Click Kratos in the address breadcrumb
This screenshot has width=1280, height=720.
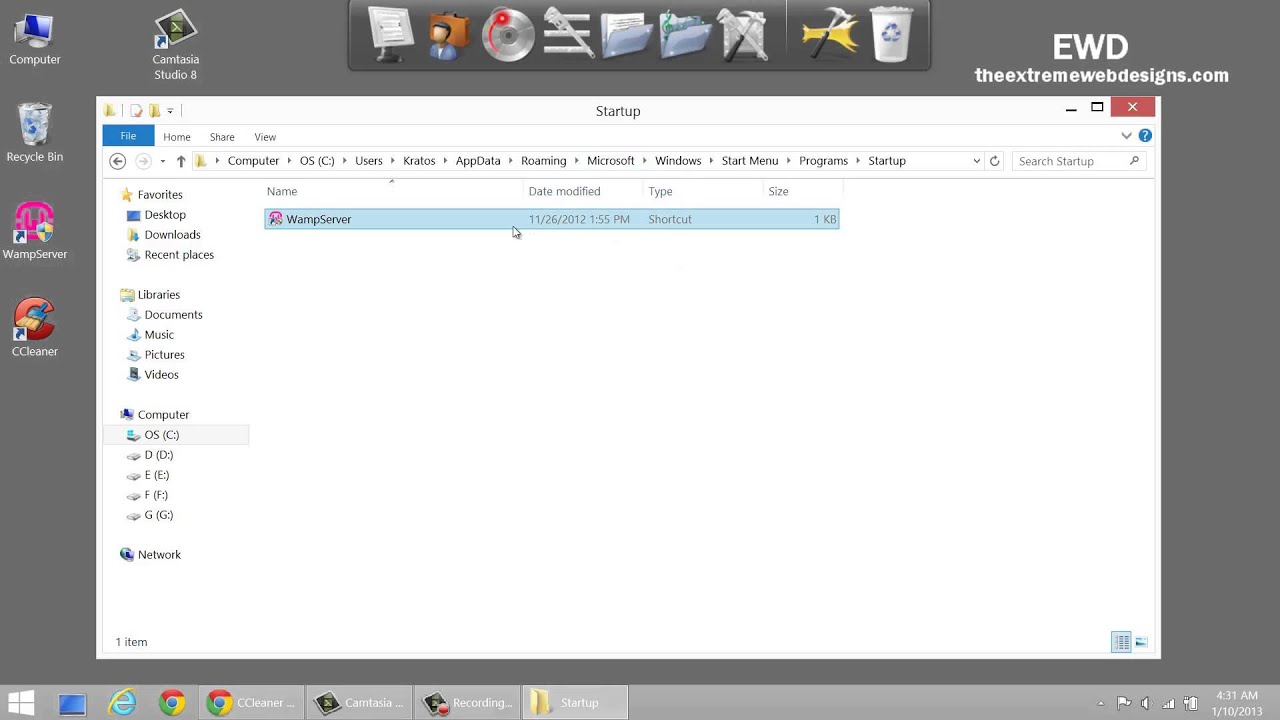(x=419, y=161)
